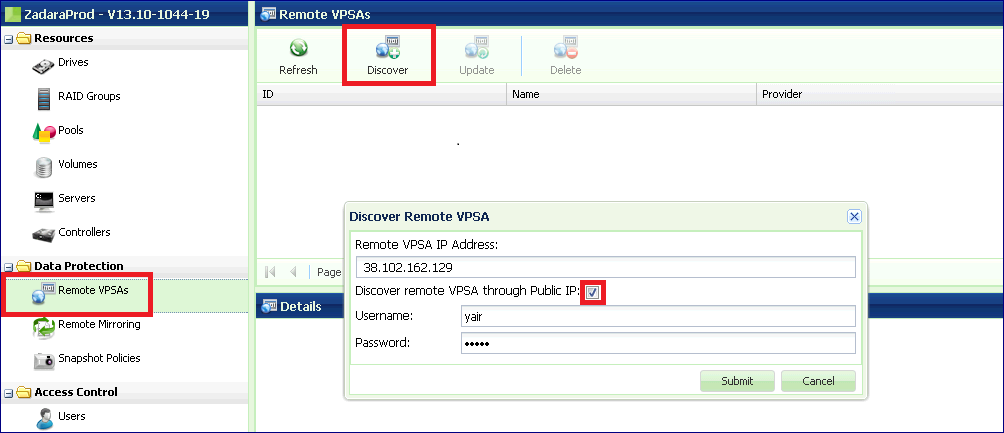Go to previous page in pager
This screenshot has height=433, width=1004.
[x=293, y=272]
